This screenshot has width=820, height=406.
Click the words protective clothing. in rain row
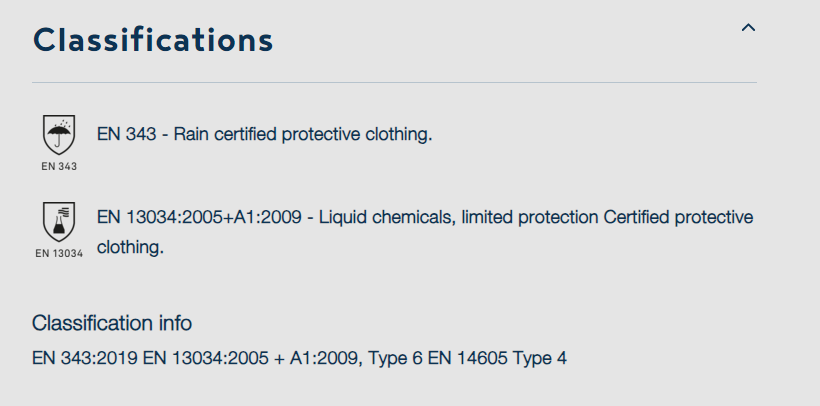(357, 134)
